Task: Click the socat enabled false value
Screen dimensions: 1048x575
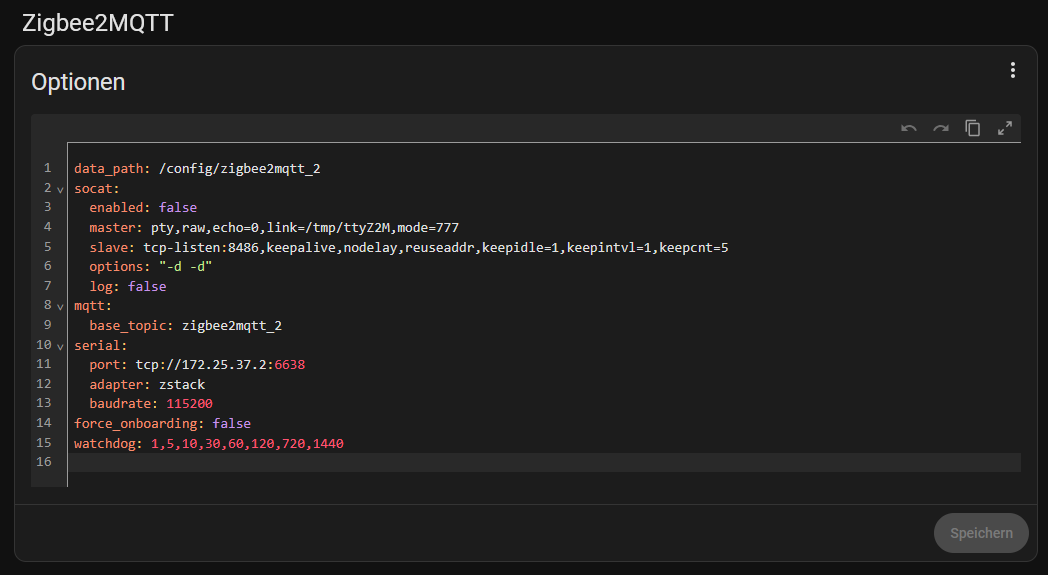Action: 177,208
